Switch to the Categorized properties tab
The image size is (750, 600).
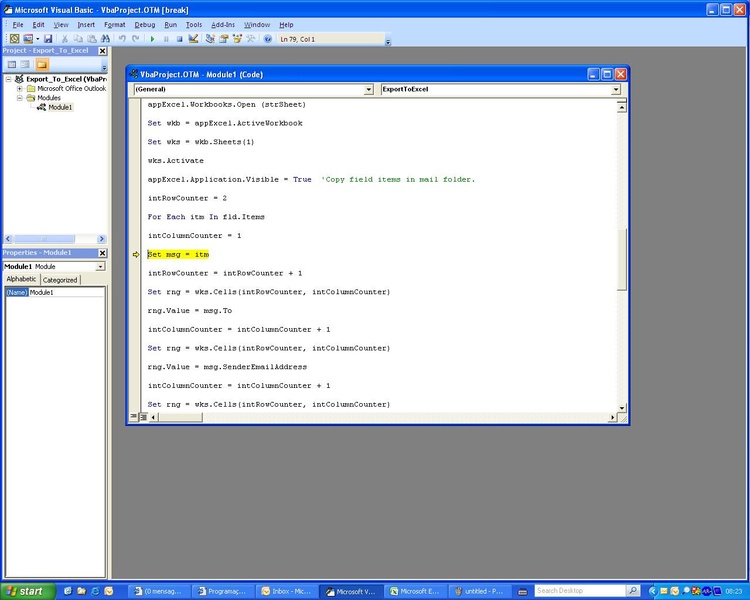click(60, 280)
